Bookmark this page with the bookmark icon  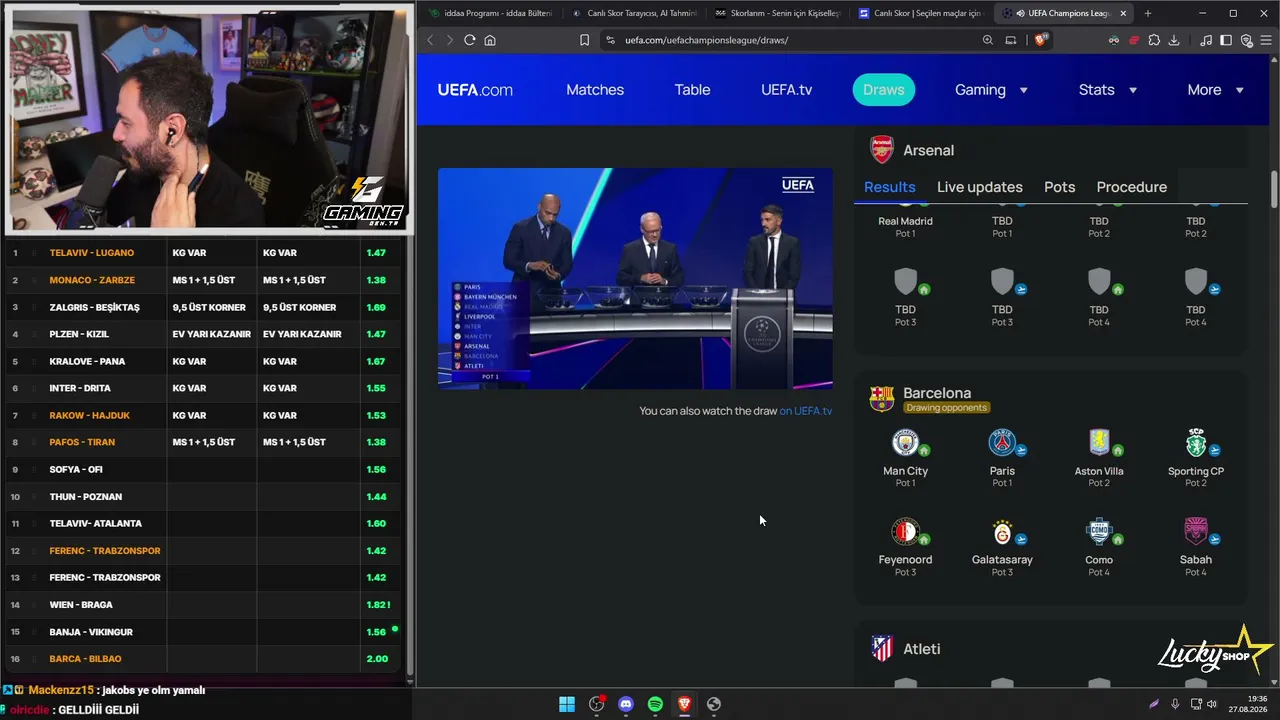pos(585,40)
